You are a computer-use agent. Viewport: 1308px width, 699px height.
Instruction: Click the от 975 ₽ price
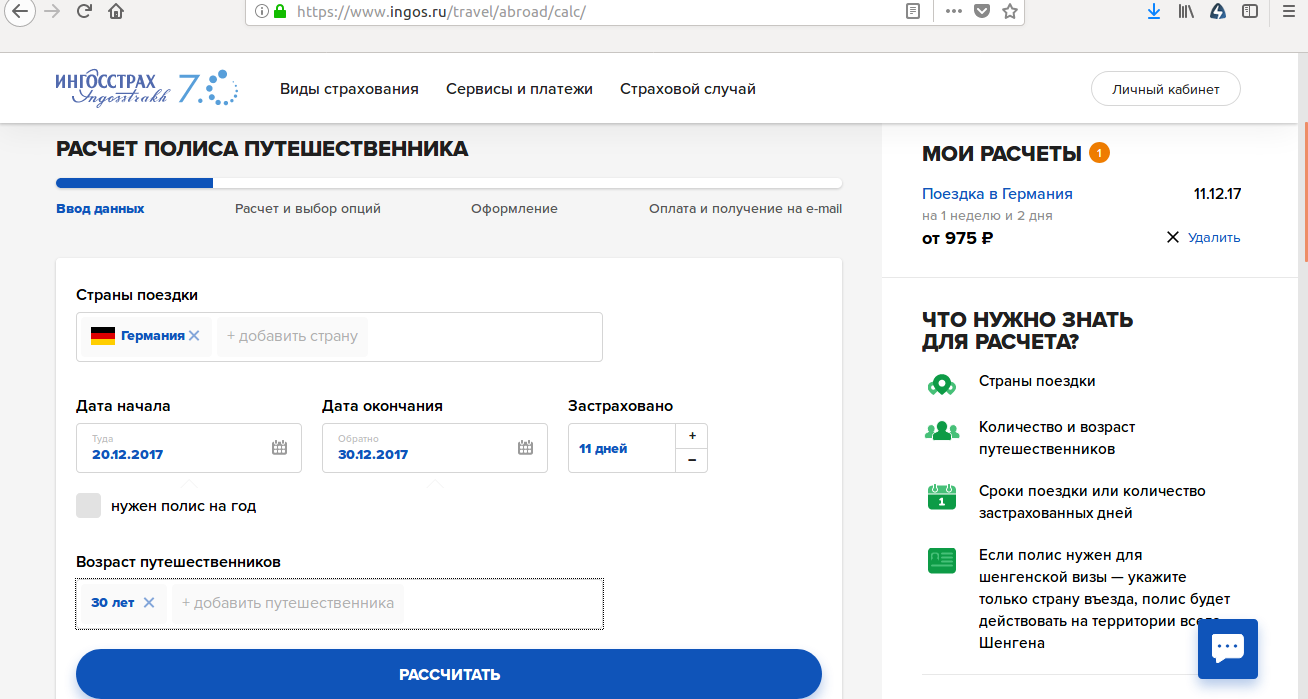click(x=957, y=238)
